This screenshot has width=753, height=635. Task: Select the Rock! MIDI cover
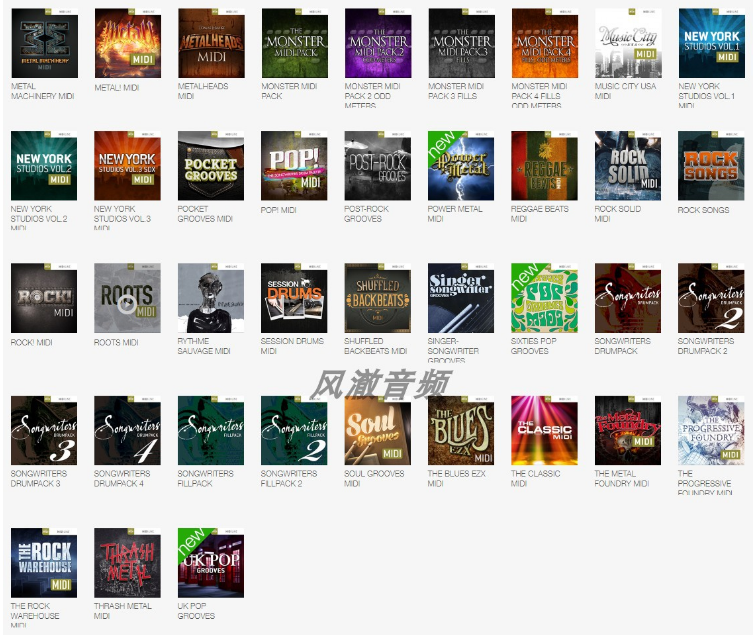[x=44, y=298]
